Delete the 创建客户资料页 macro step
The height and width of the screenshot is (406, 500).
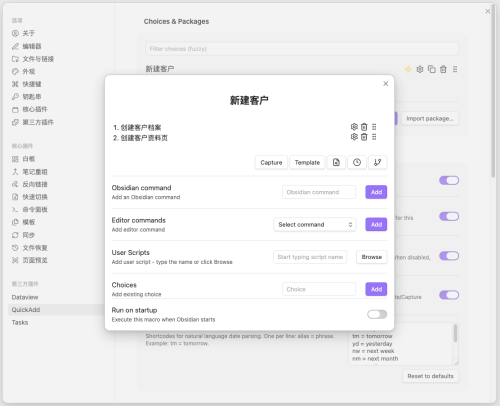click(364, 137)
